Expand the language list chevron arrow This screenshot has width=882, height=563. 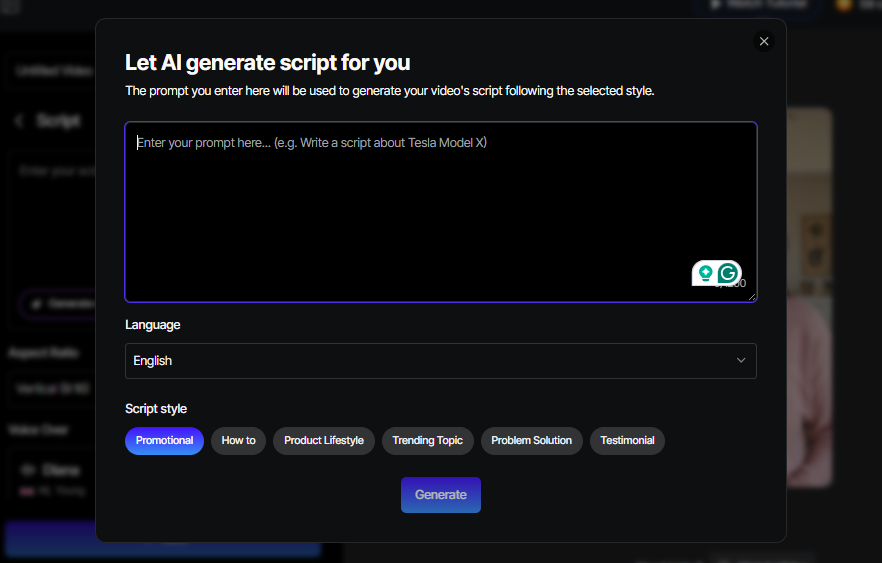pos(741,361)
